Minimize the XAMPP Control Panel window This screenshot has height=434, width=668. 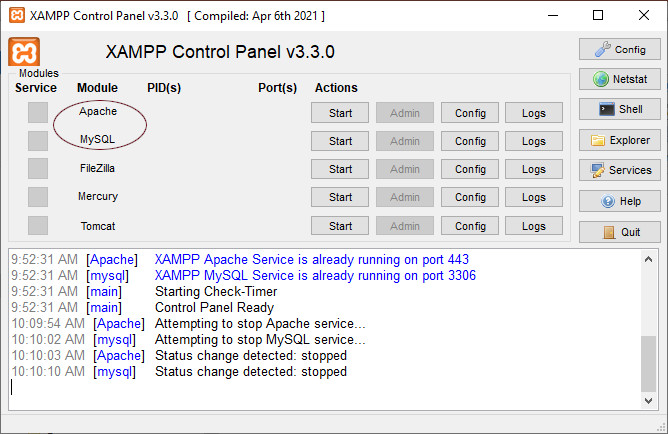[553, 15]
